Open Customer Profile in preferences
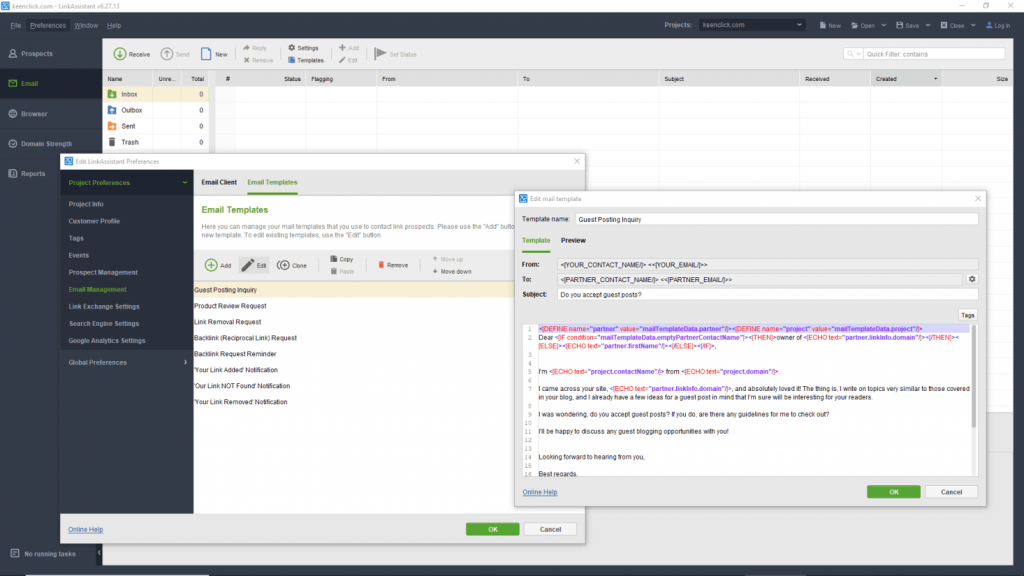This screenshot has height=576, width=1024. 94,221
